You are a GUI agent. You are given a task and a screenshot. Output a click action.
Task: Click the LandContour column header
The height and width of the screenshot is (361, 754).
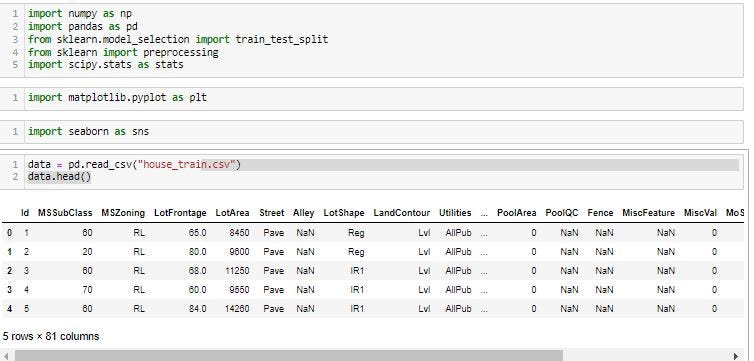pos(402,213)
